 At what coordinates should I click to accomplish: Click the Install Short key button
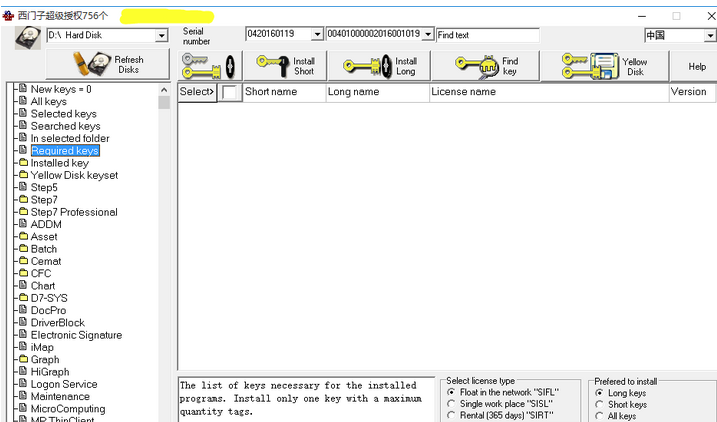pos(285,66)
